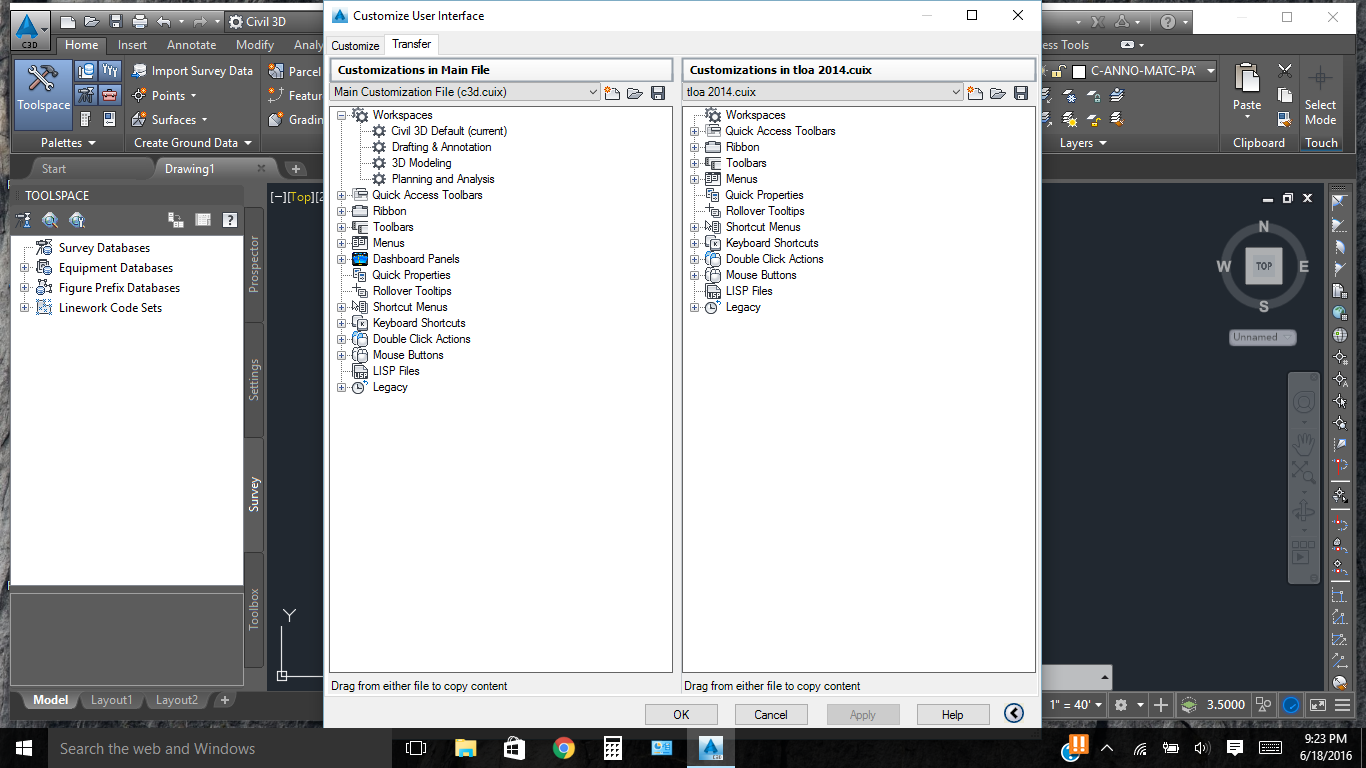Click the expand arrow icon beside Help button
The width and height of the screenshot is (1366, 768).
1014,713
